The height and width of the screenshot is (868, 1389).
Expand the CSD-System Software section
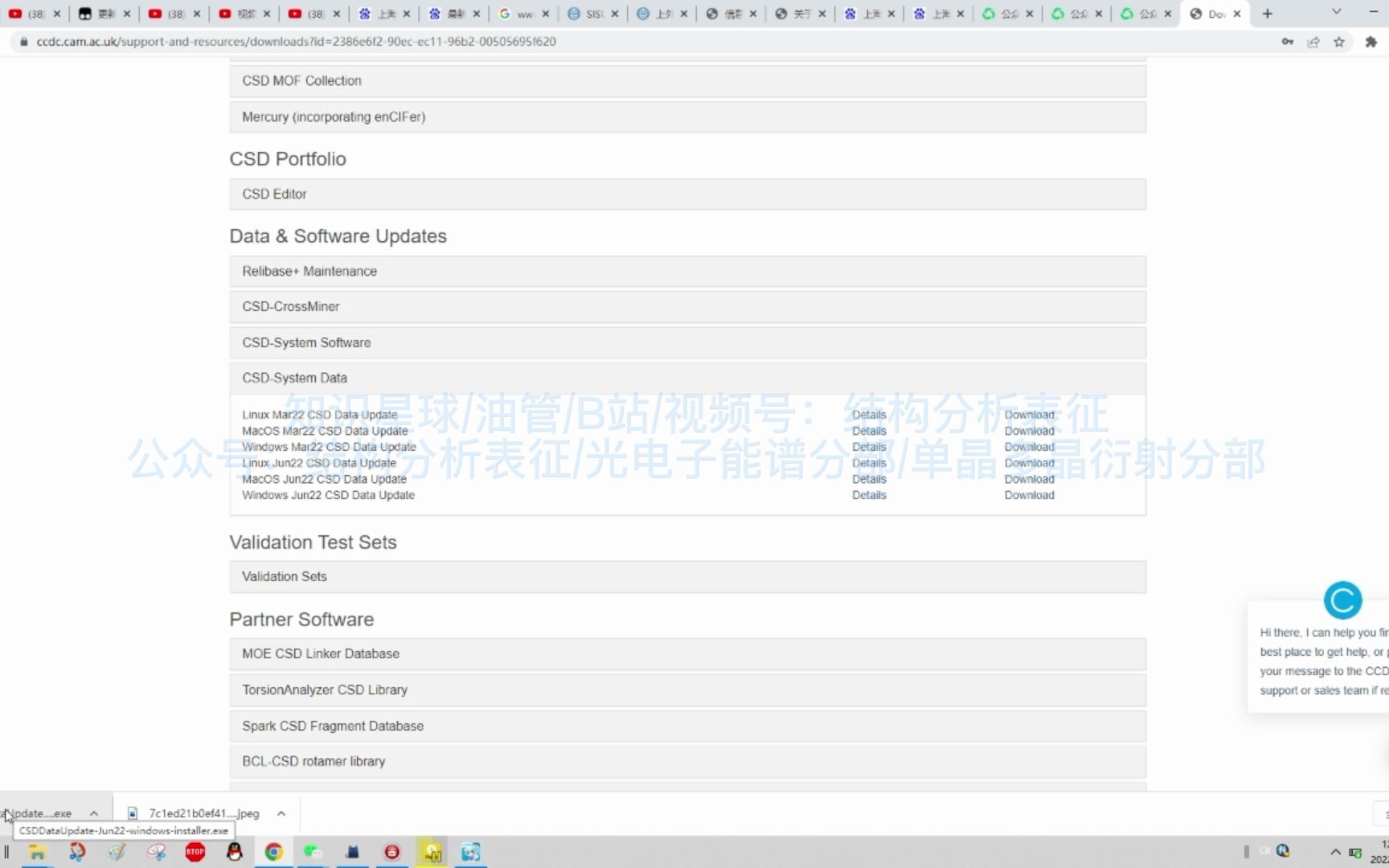pos(687,343)
